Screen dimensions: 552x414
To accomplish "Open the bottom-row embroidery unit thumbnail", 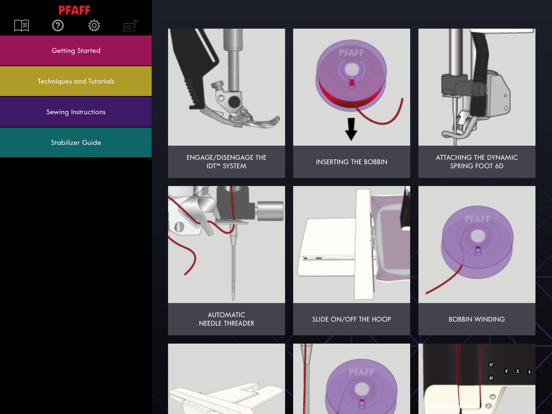I will (226, 379).
